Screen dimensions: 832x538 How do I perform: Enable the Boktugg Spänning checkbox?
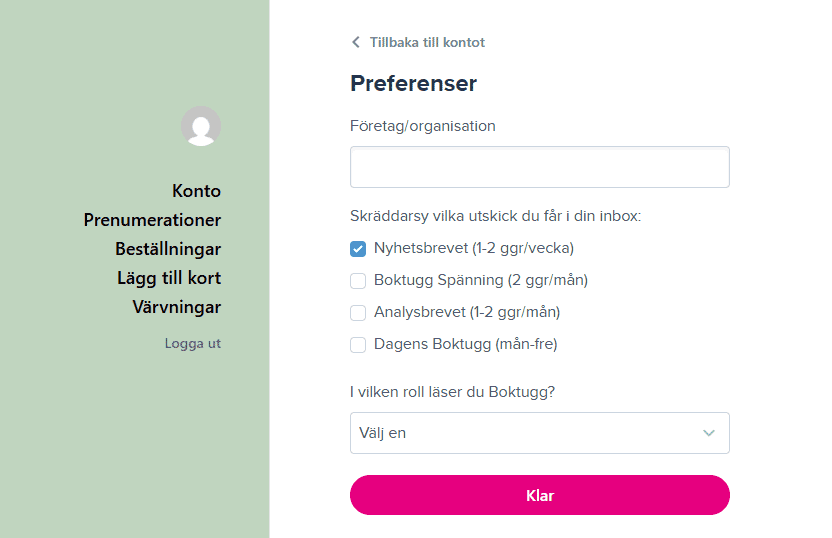point(358,281)
